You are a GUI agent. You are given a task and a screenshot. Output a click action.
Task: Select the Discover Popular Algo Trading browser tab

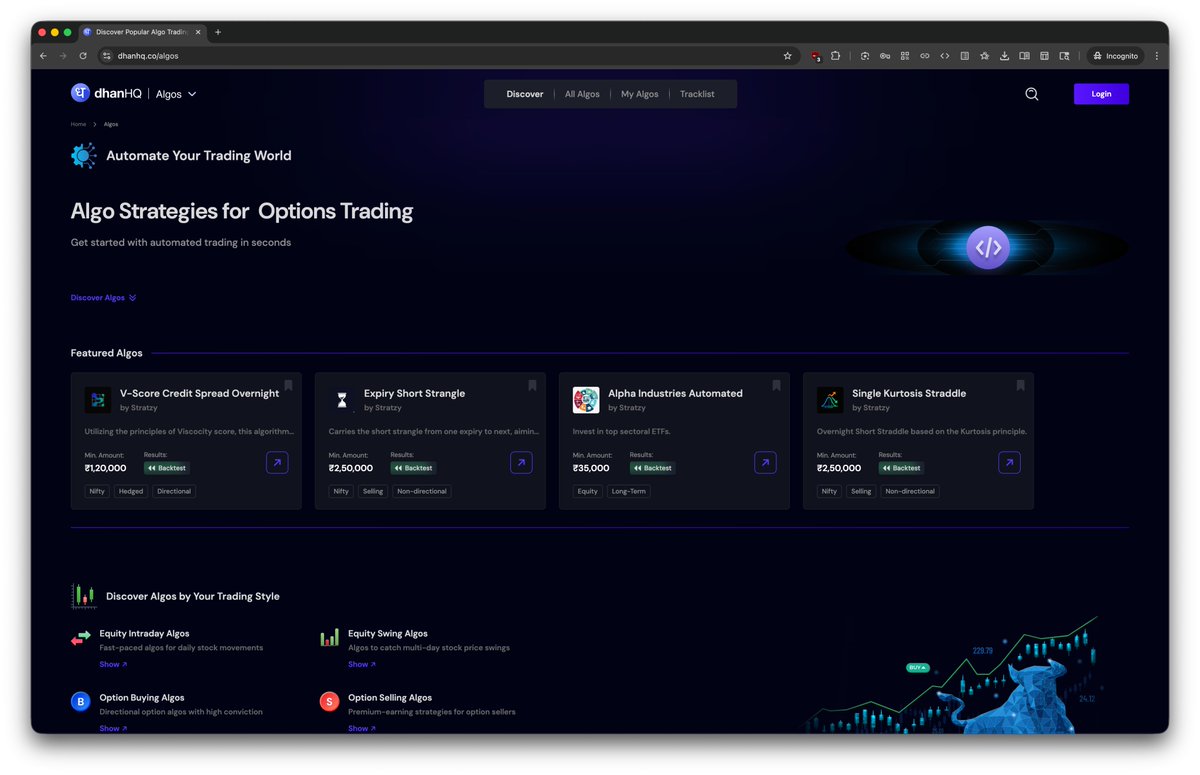pyautogui.click(x=141, y=32)
